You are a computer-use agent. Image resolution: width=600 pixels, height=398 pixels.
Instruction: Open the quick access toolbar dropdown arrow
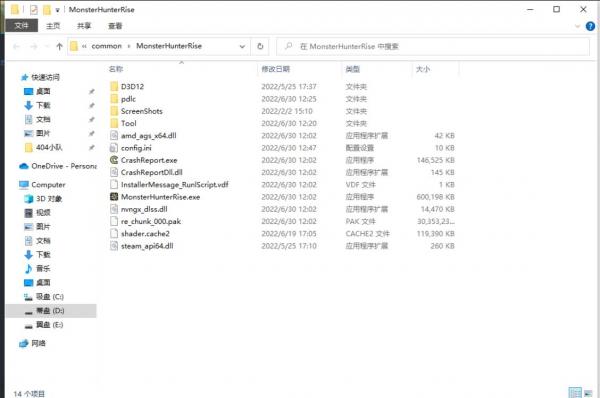[57, 10]
